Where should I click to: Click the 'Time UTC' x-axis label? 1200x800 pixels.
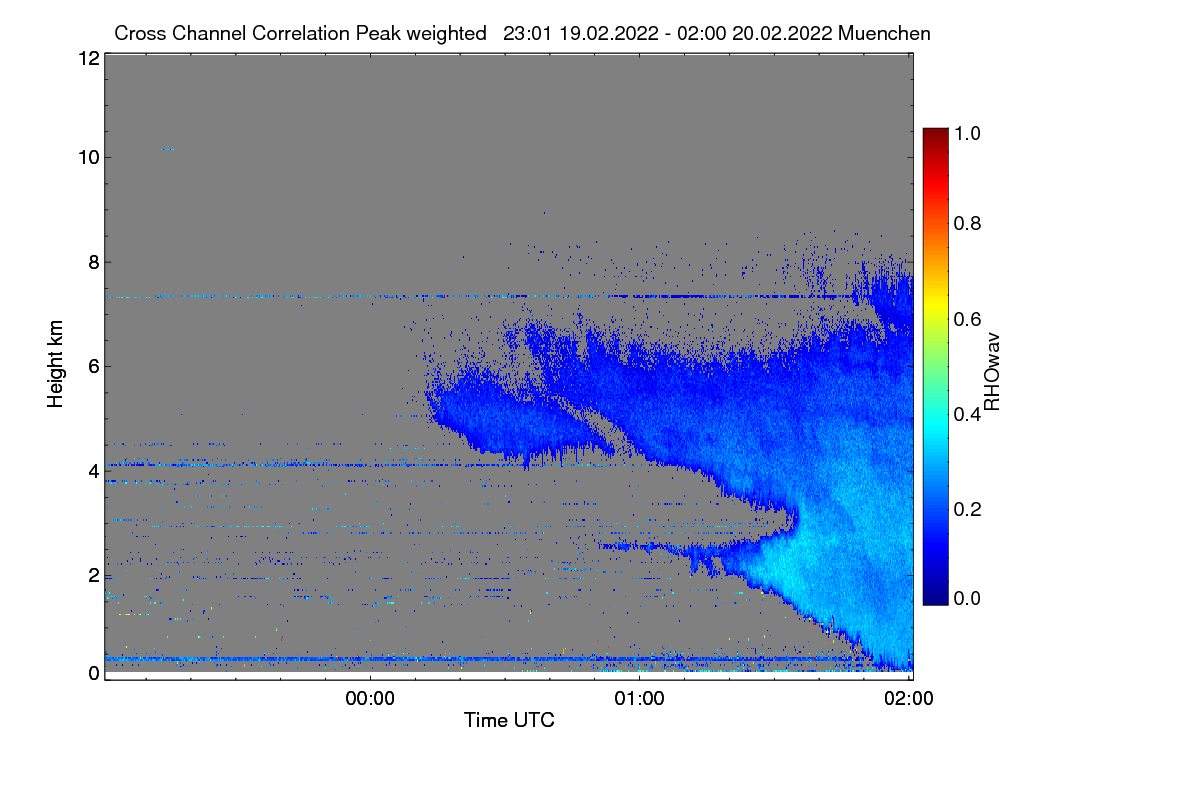pyautogui.click(x=509, y=720)
